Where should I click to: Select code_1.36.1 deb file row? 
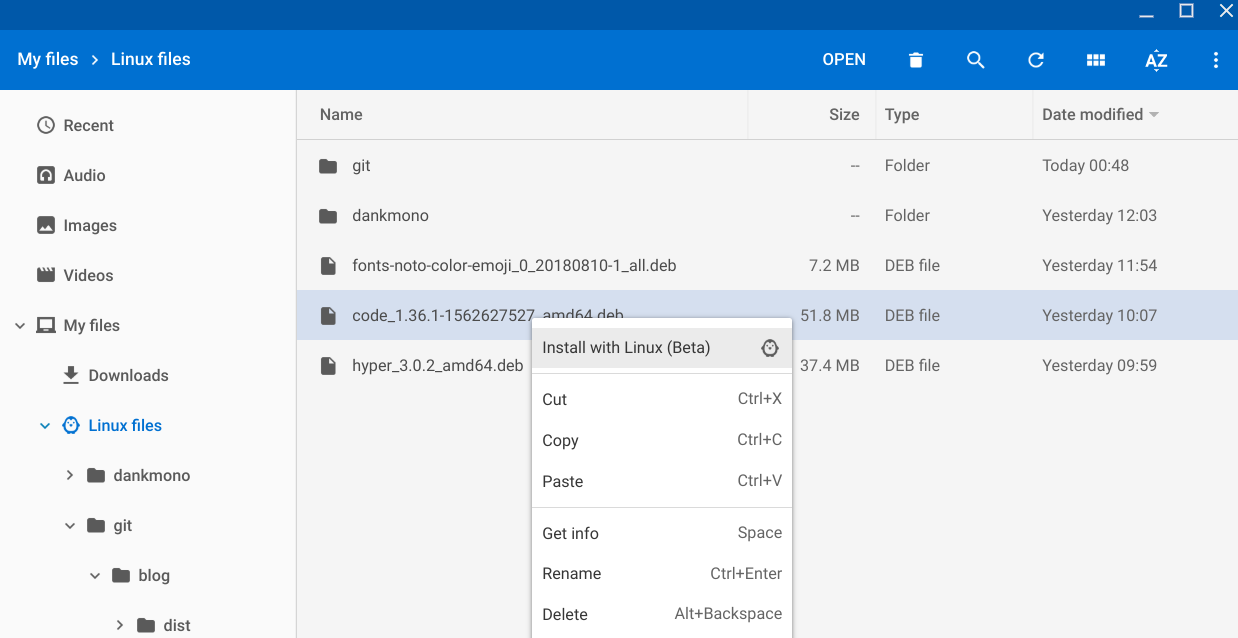(x=767, y=315)
